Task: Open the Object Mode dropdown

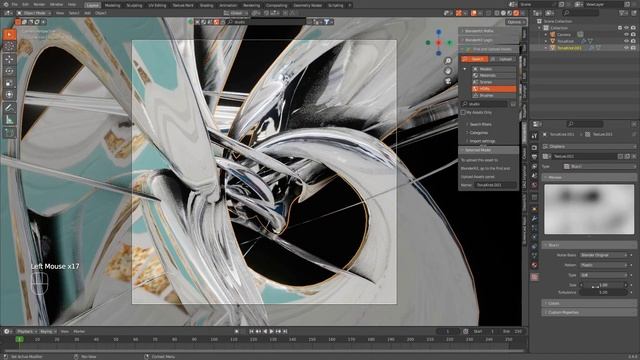Action: coord(34,13)
